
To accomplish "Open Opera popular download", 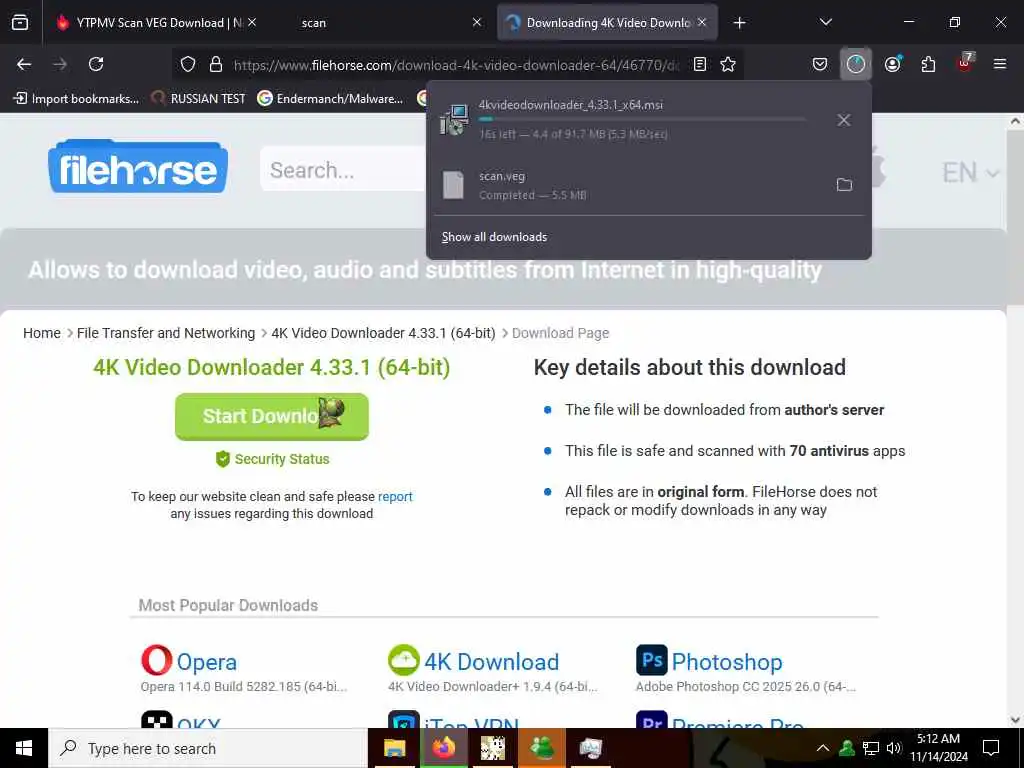I will point(206,662).
